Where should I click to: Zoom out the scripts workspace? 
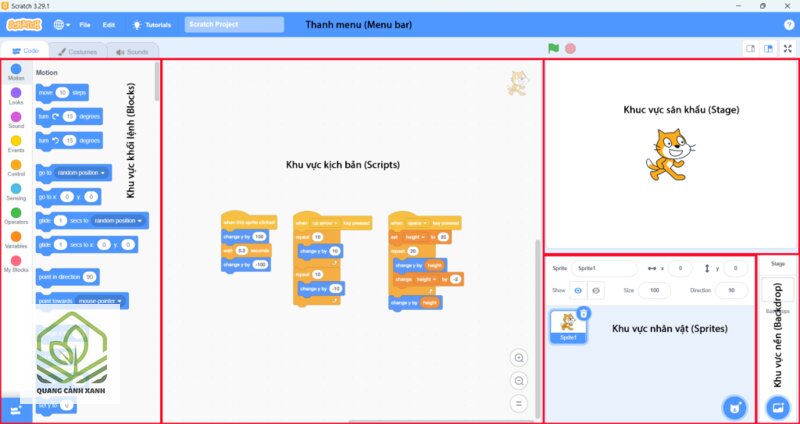[x=518, y=381]
